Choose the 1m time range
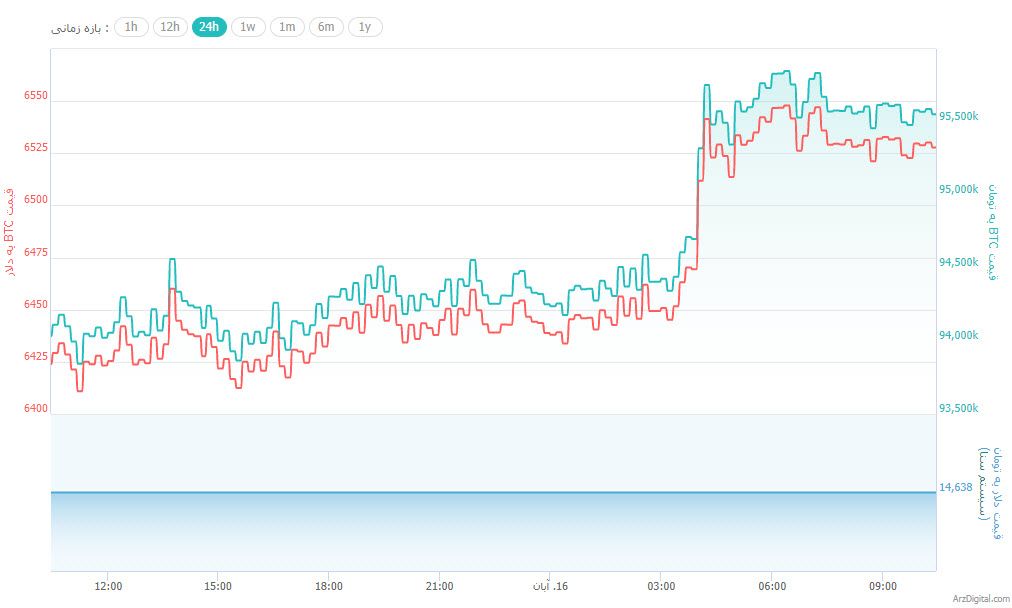 click(x=287, y=27)
